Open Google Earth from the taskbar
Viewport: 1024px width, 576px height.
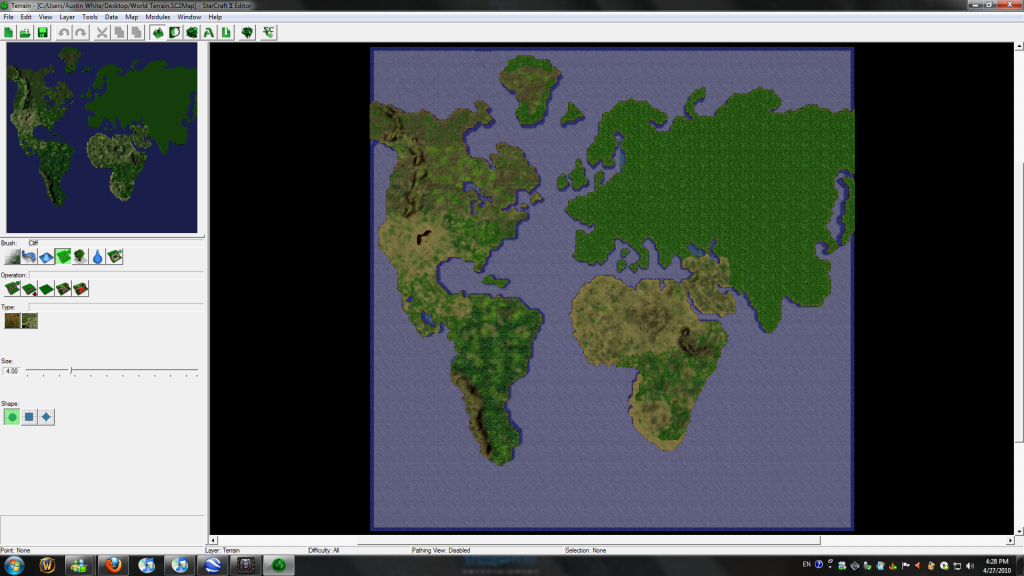tap(212, 565)
